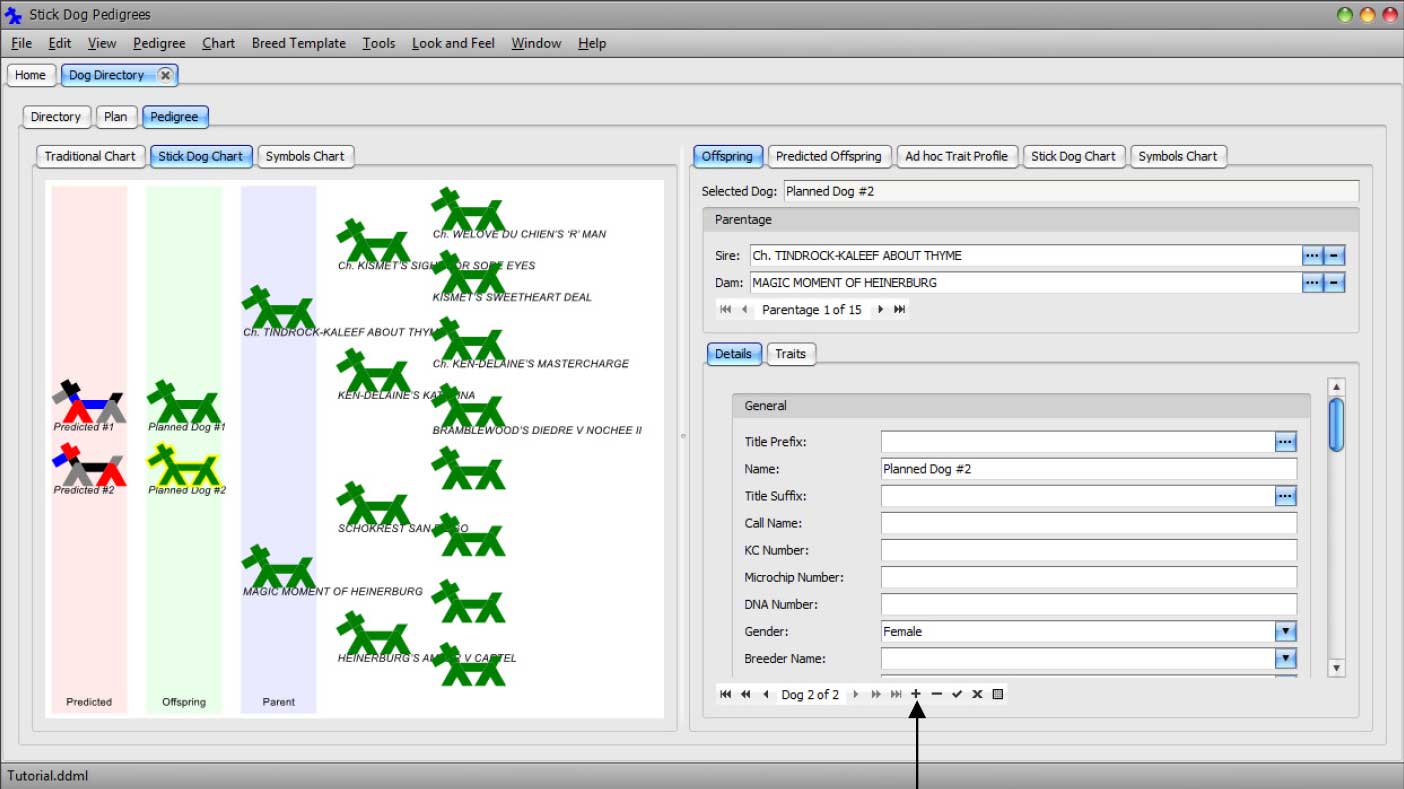Screen dimensions: 1404x789
Task: Switch to the Traits tab
Action: 790,354
